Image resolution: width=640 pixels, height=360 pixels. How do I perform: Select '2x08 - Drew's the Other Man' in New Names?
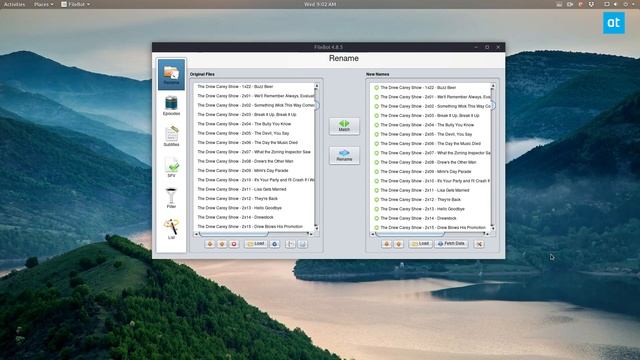[x=431, y=162]
